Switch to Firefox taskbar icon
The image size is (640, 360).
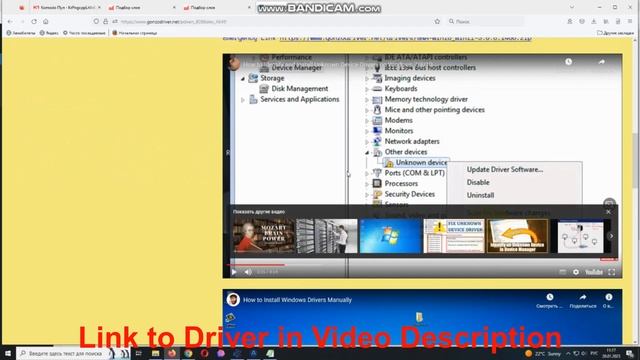click(172, 353)
